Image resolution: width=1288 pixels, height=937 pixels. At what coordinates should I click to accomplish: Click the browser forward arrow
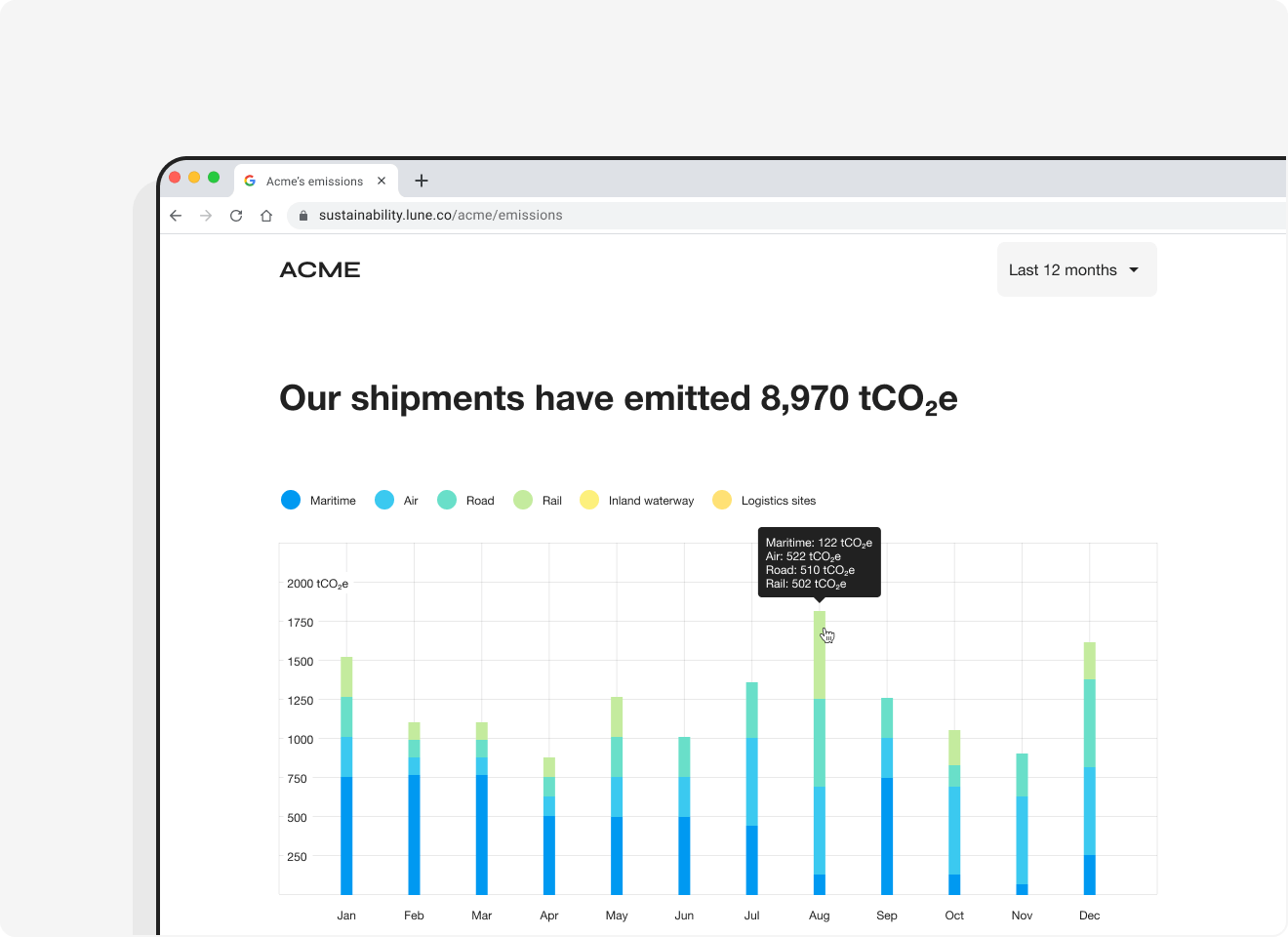tap(206, 216)
